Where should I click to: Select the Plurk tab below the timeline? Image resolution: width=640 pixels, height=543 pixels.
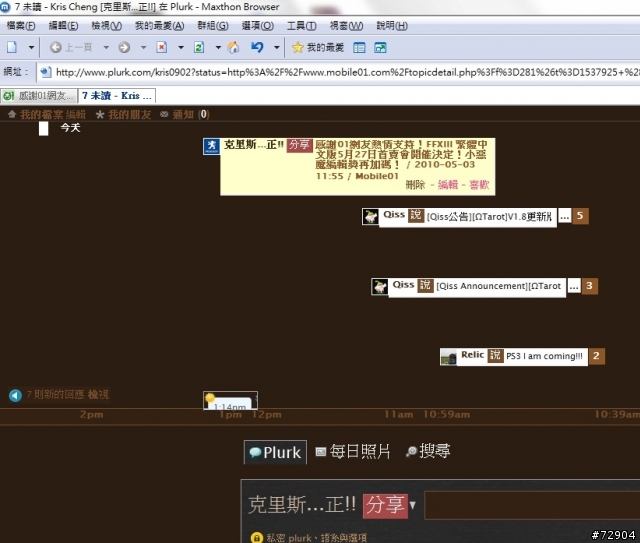[x=276, y=452]
